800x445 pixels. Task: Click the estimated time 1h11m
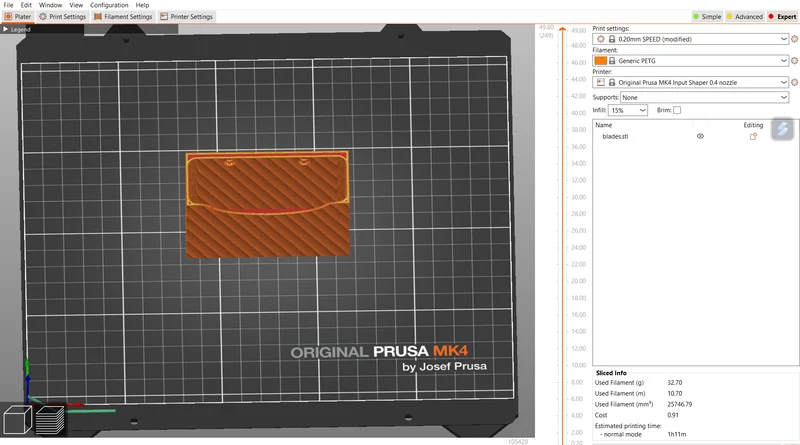[x=677, y=434]
